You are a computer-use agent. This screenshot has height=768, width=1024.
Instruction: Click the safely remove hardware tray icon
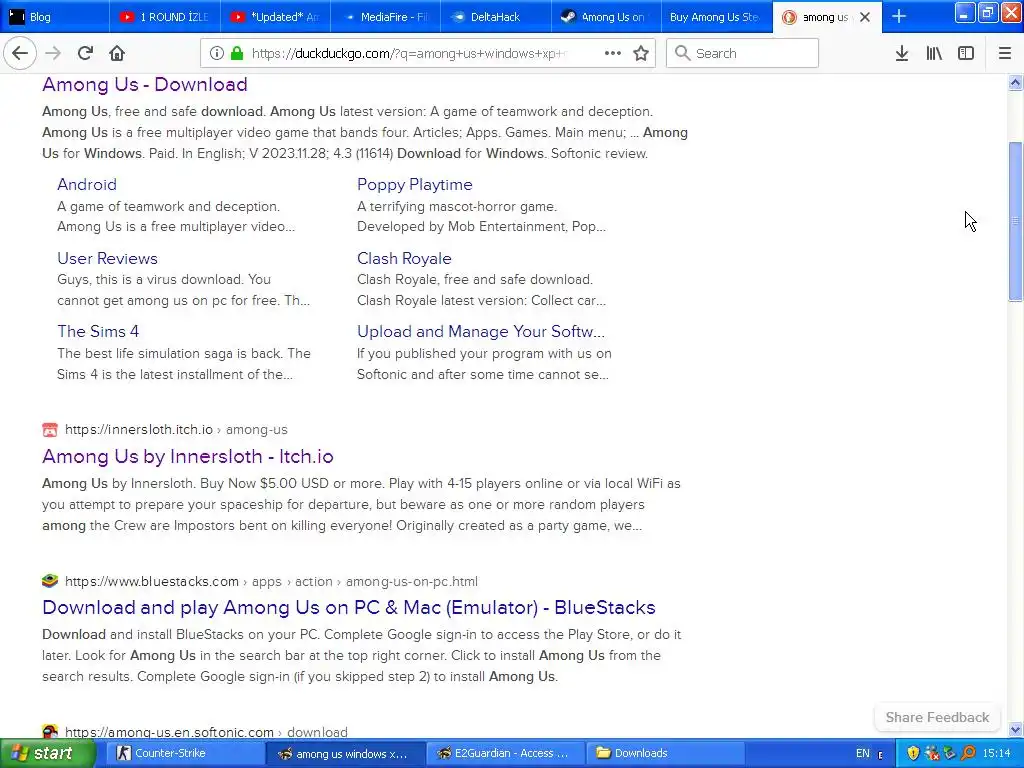click(x=950, y=753)
